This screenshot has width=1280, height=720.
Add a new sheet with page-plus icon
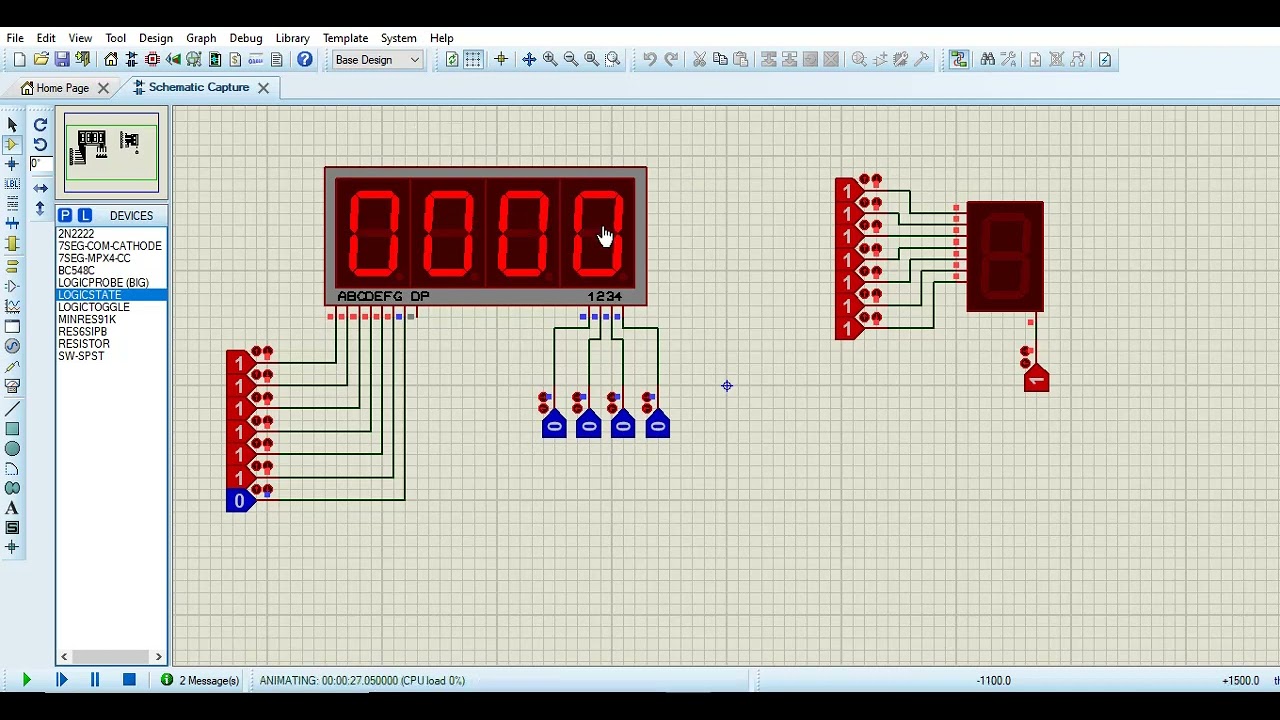(1035, 60)
